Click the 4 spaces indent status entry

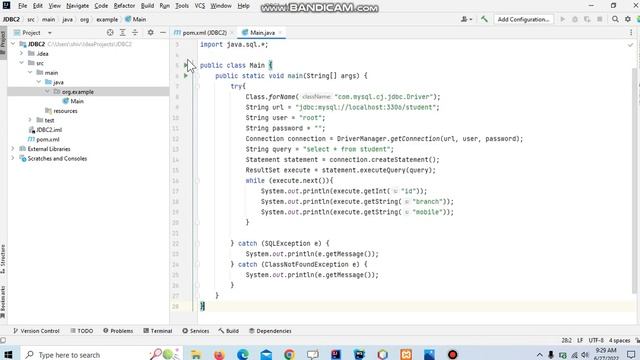[620, 340]
